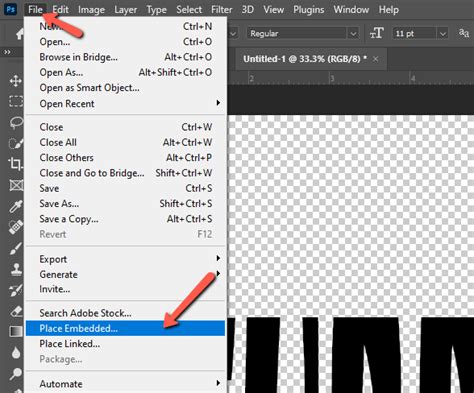This screenshot has width=474, height=393.
Task: Choose Save menu entry
Action: [x=126, y=188]
